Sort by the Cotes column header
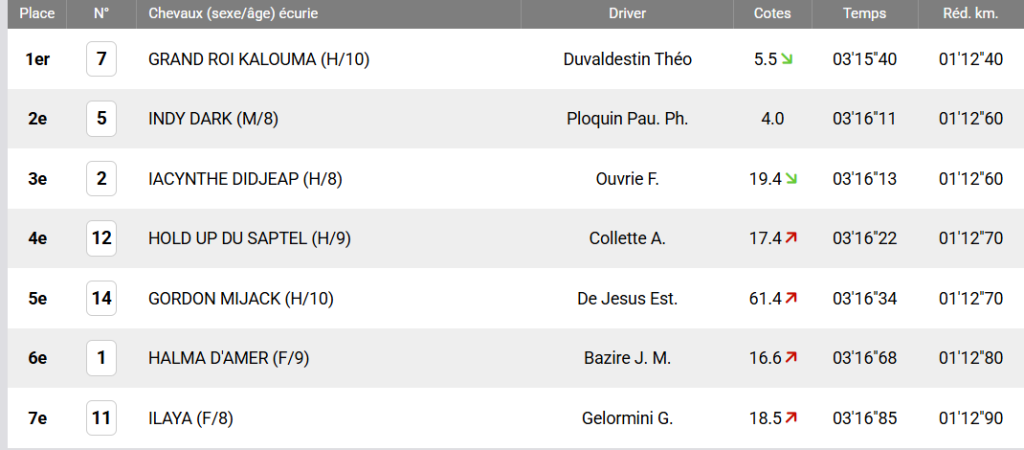Viewport: 1024px width, 450px height. (x=773, y=14)
